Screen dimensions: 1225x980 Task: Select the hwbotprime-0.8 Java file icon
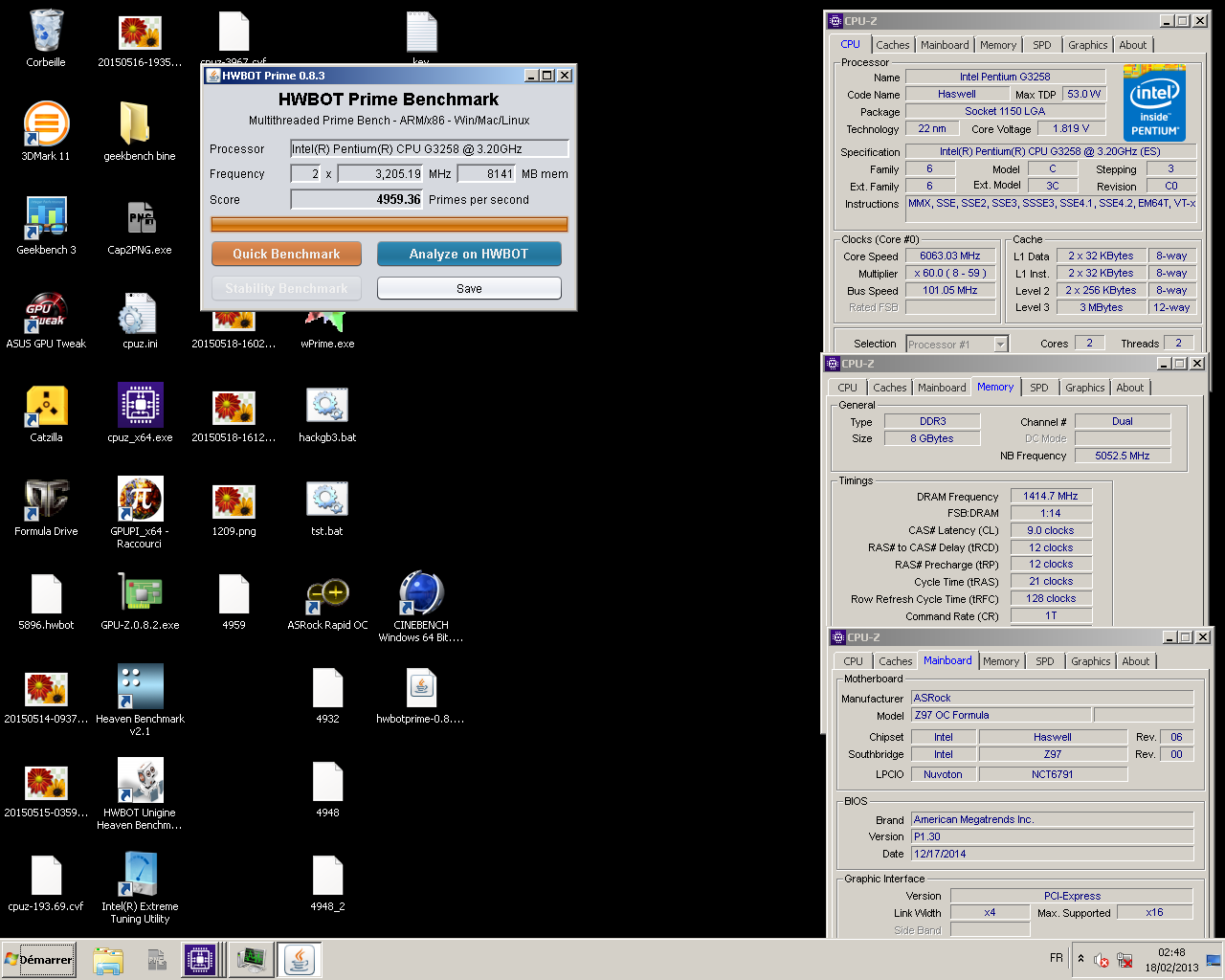[421, 695]
